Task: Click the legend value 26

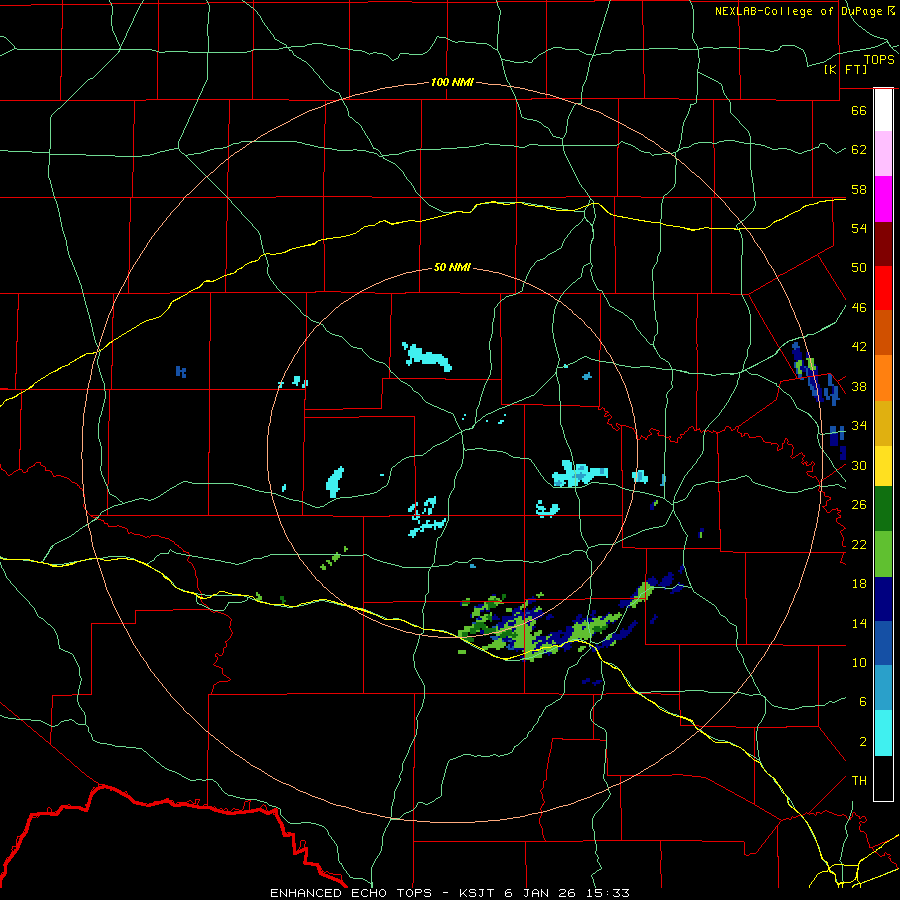Action: pos(859,505)
